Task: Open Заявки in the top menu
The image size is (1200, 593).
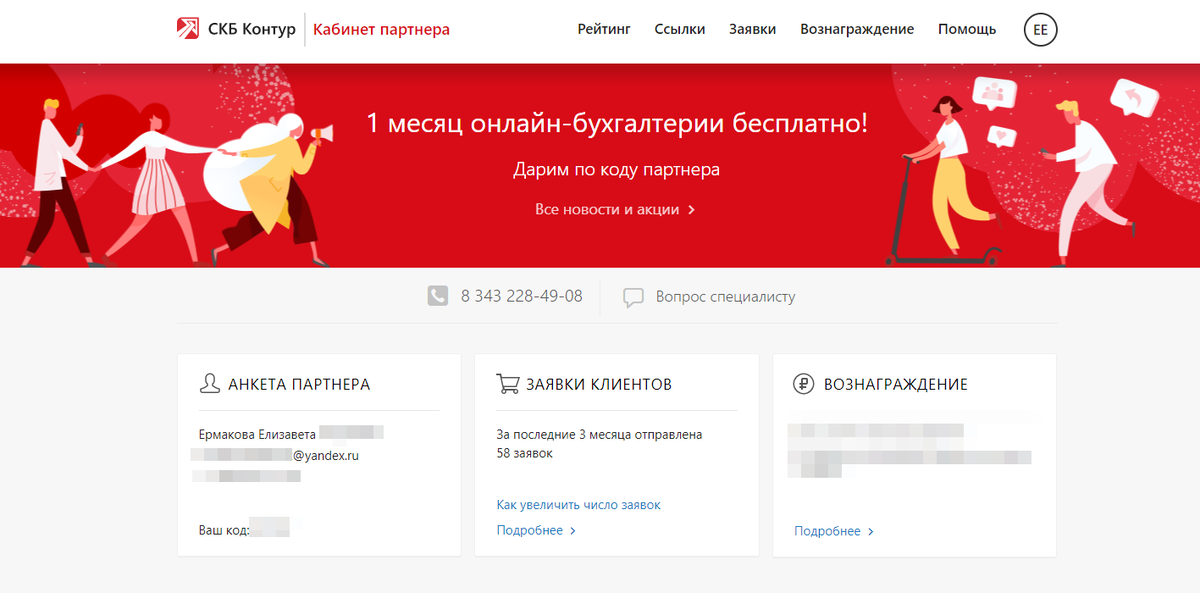Action: coord(753,29)
